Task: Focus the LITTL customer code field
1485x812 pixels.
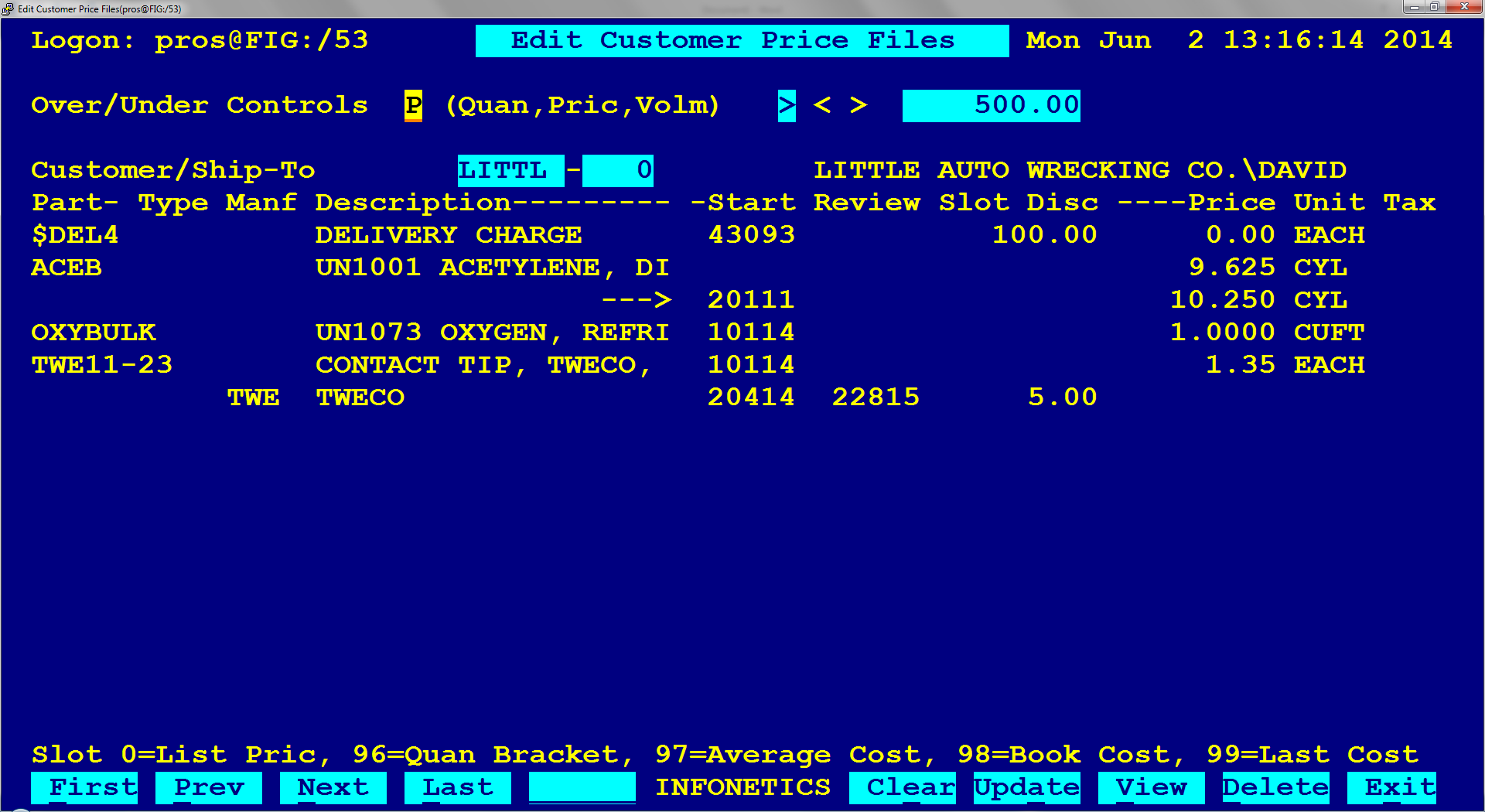Action: pyautogui.click(x=510, y=170)
